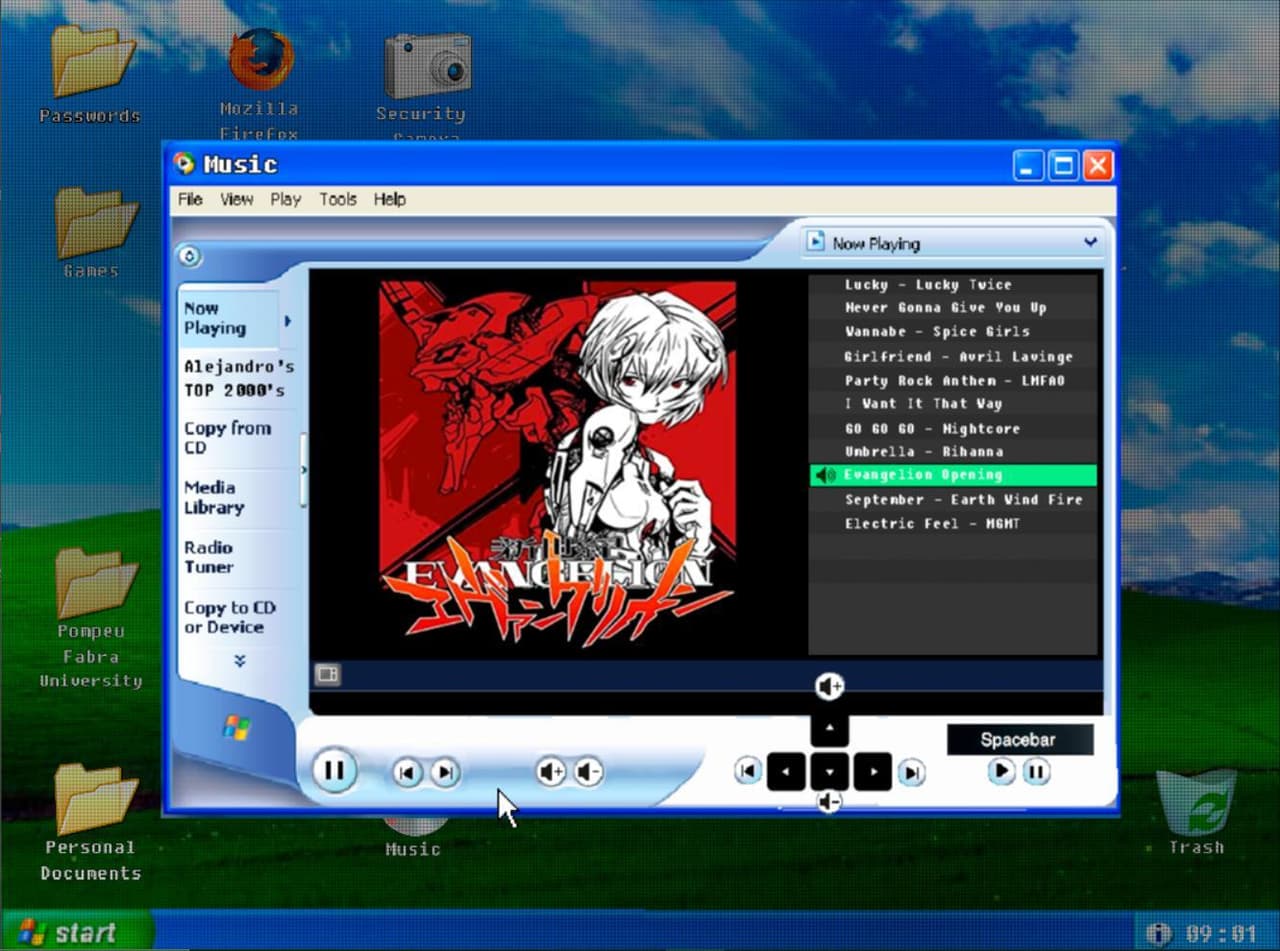Click the info icon in system tray

[x=1159, y=934]
